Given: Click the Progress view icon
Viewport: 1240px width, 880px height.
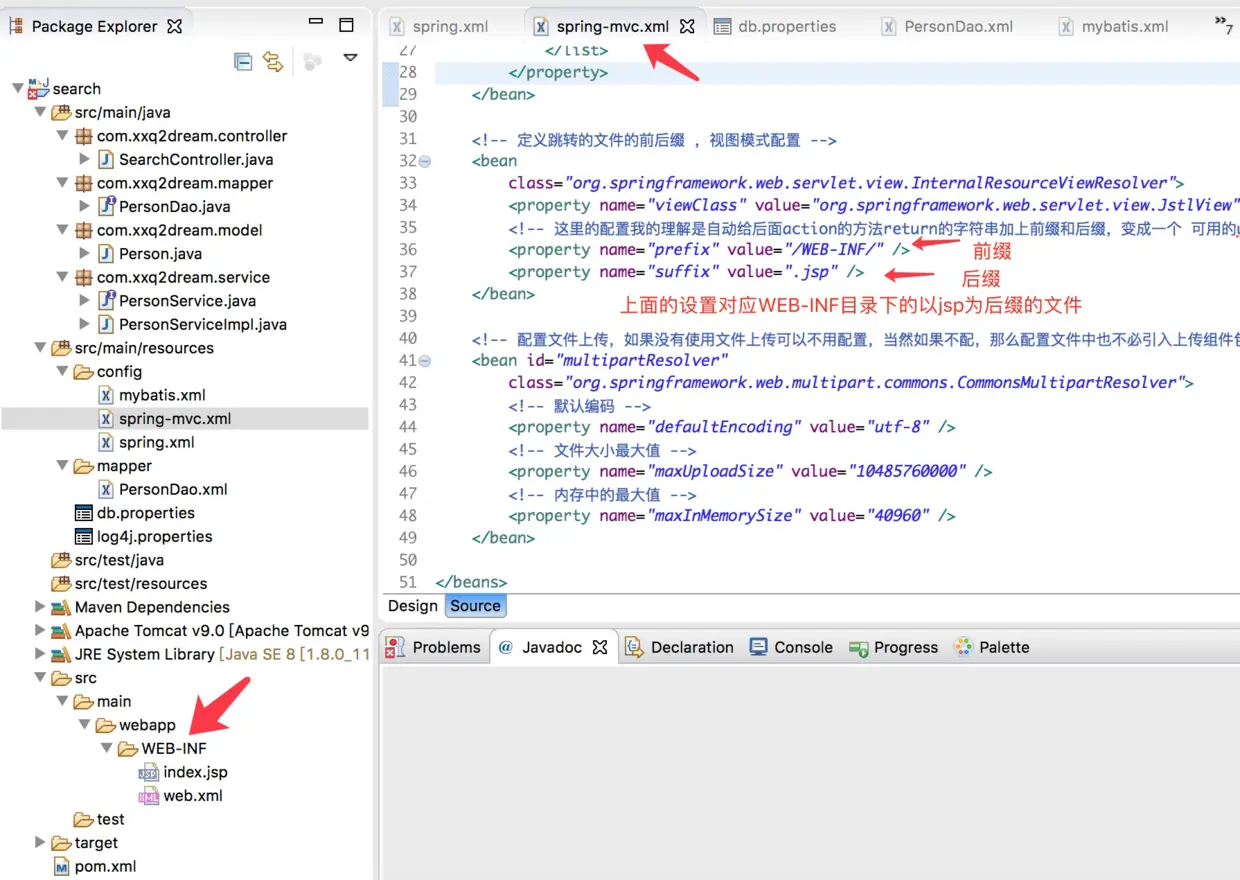Looking at the screenshot, I should (x=893, y=647).
